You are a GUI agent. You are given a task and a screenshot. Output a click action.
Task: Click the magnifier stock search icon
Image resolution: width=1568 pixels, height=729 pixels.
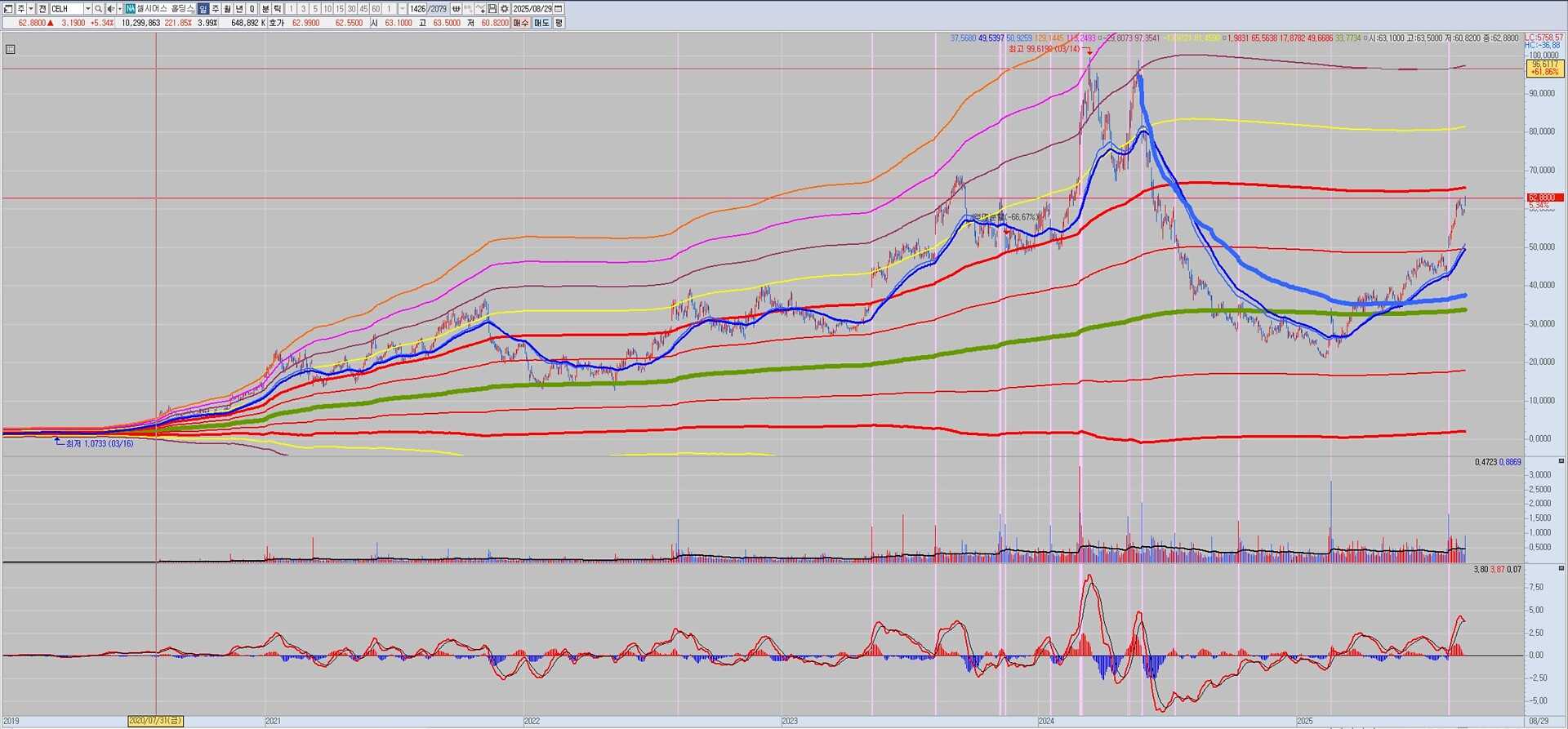pos(99,9)
